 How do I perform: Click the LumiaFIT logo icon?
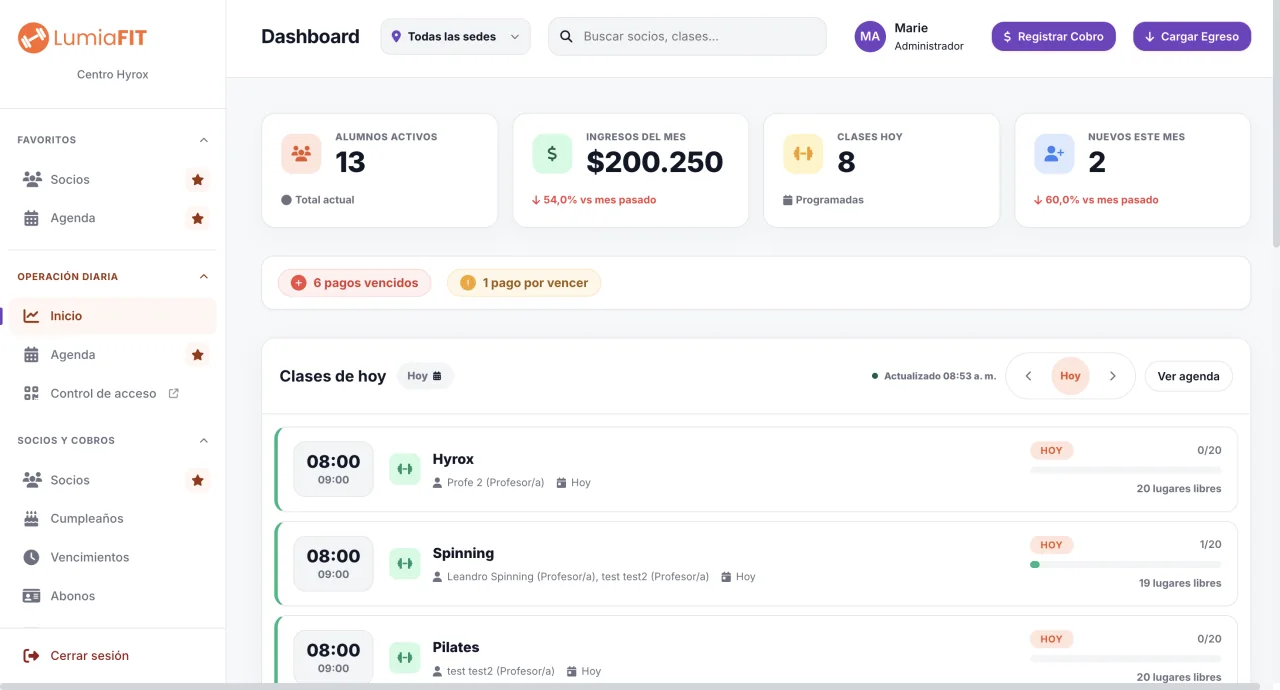(x=33, y=38)
